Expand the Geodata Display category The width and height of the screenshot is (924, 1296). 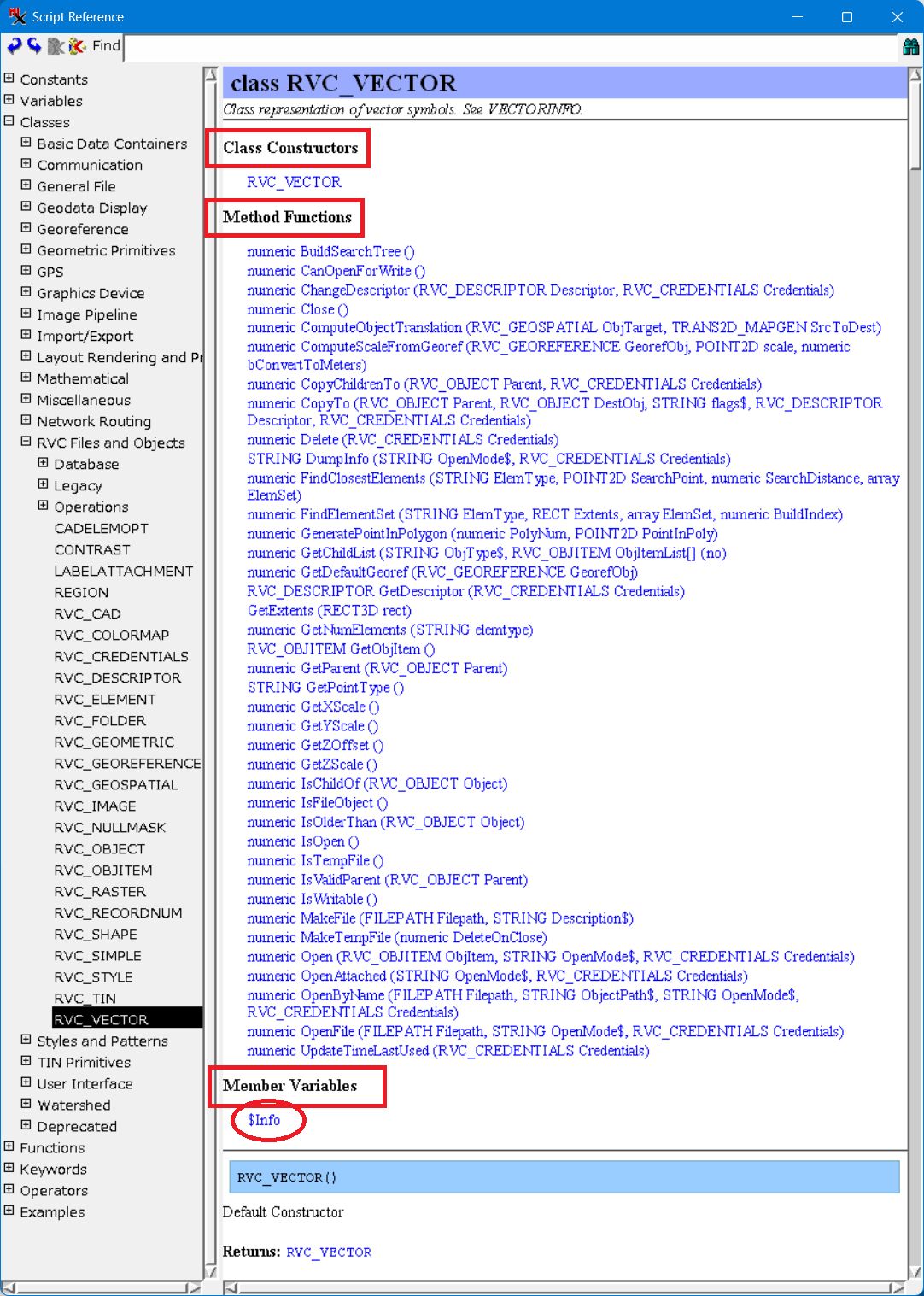pyautogui.click(x=26, y=207)
